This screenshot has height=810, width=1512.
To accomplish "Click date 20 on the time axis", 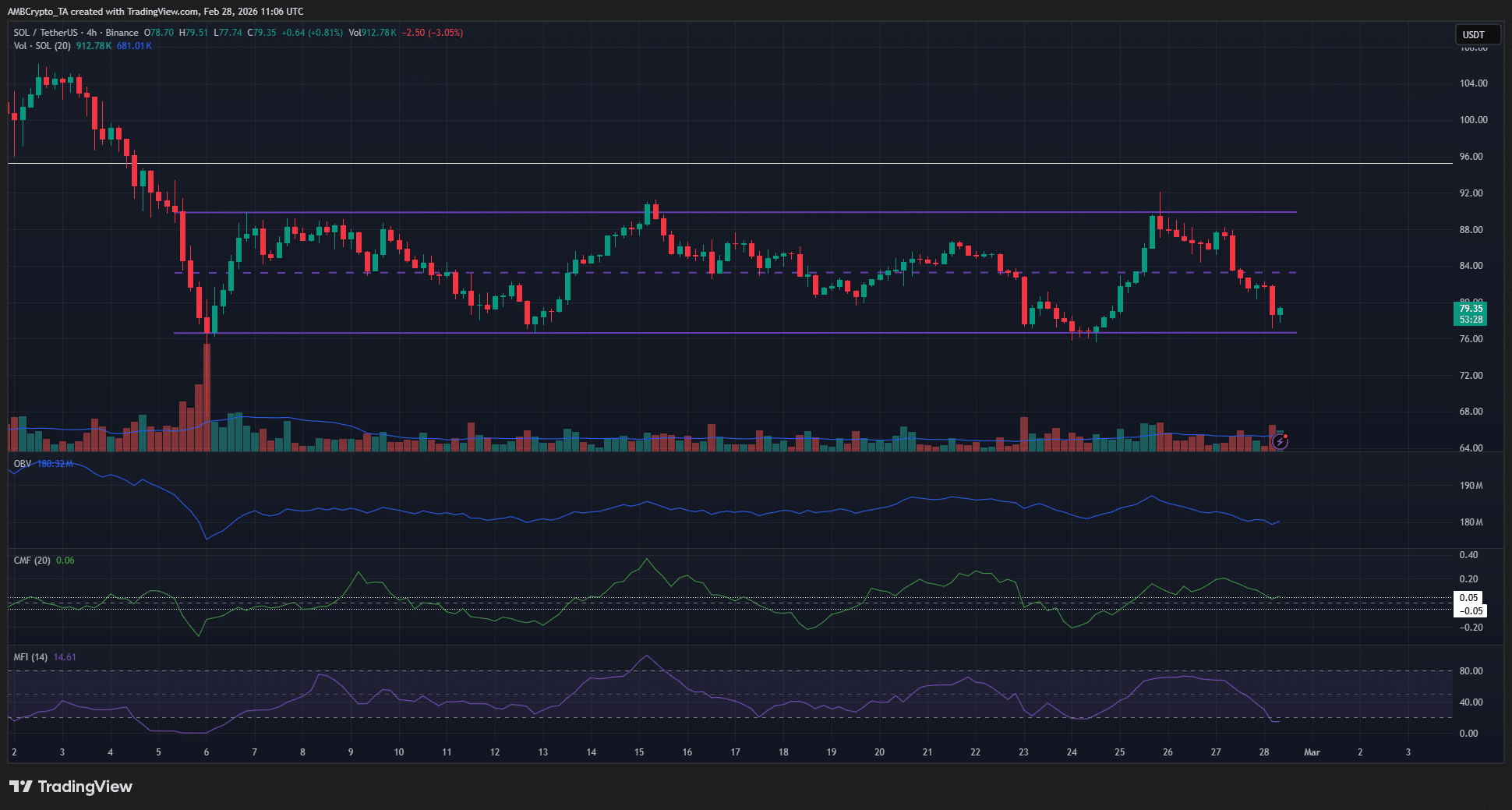I will click(879, 752).
